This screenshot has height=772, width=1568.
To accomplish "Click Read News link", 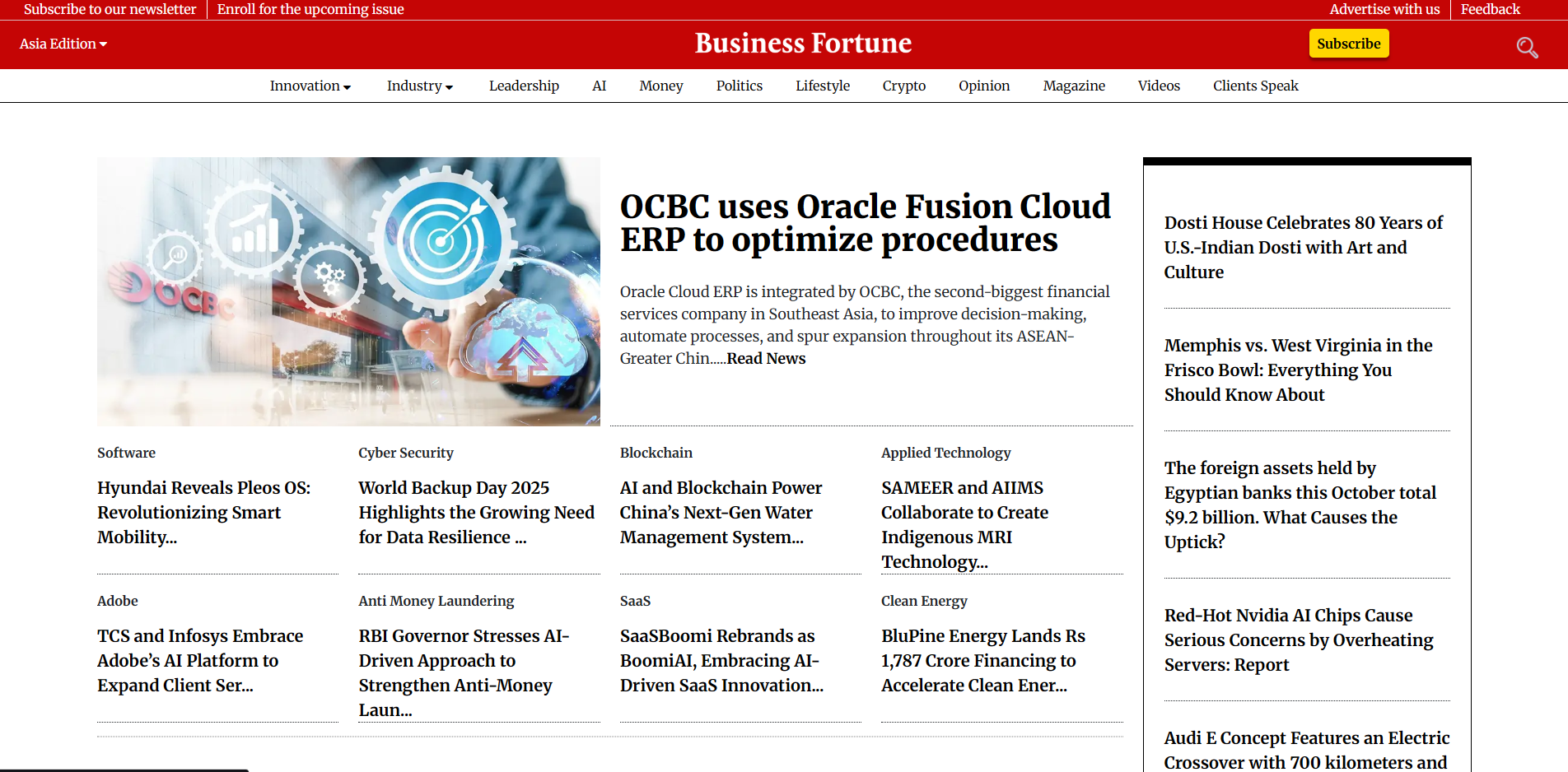I will point(766,359).
